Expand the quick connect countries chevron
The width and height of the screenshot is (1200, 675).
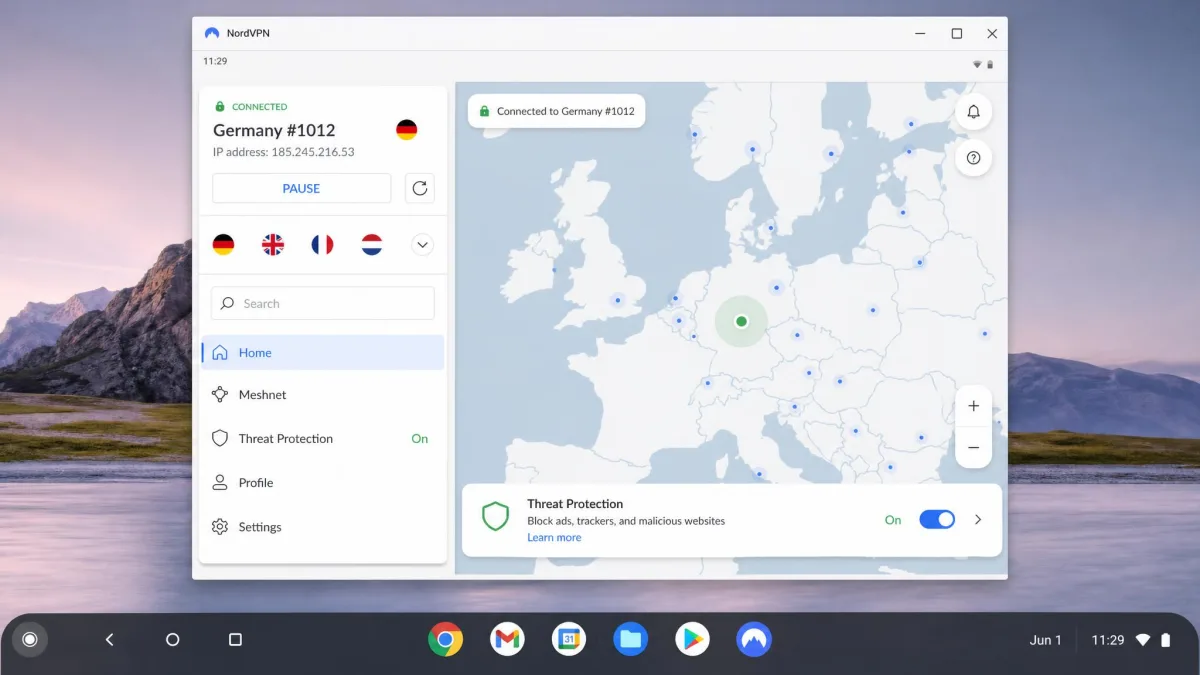(x=422, y=244)
